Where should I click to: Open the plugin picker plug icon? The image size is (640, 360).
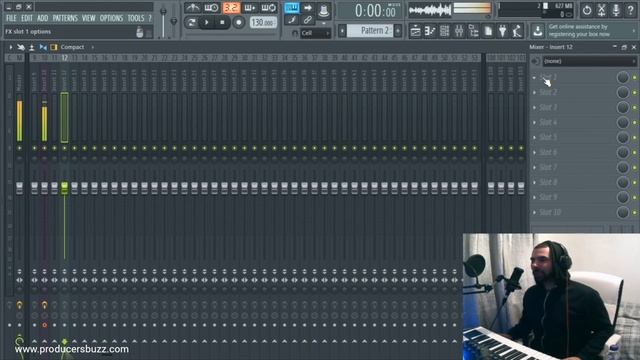click(x=502, y=31)
